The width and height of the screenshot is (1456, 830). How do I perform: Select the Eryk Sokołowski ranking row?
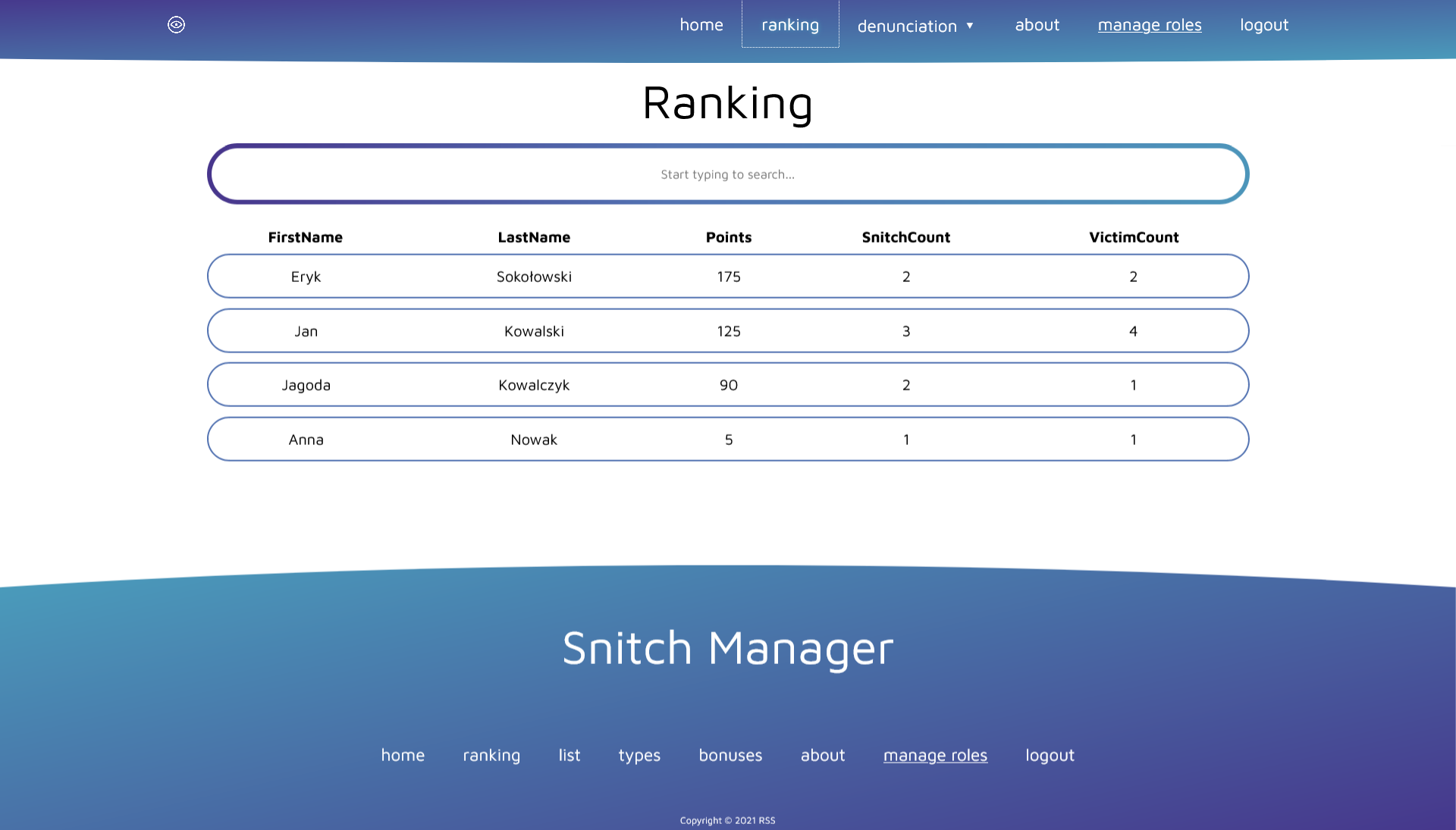727,277
